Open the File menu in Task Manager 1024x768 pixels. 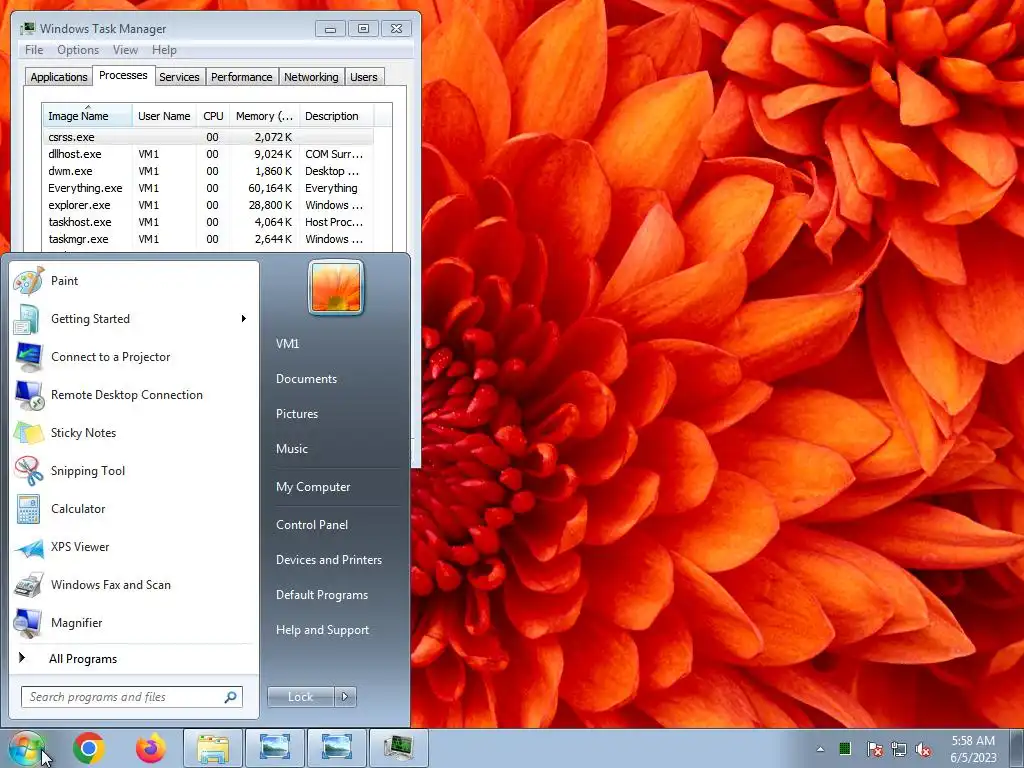[x=34, y=50]
